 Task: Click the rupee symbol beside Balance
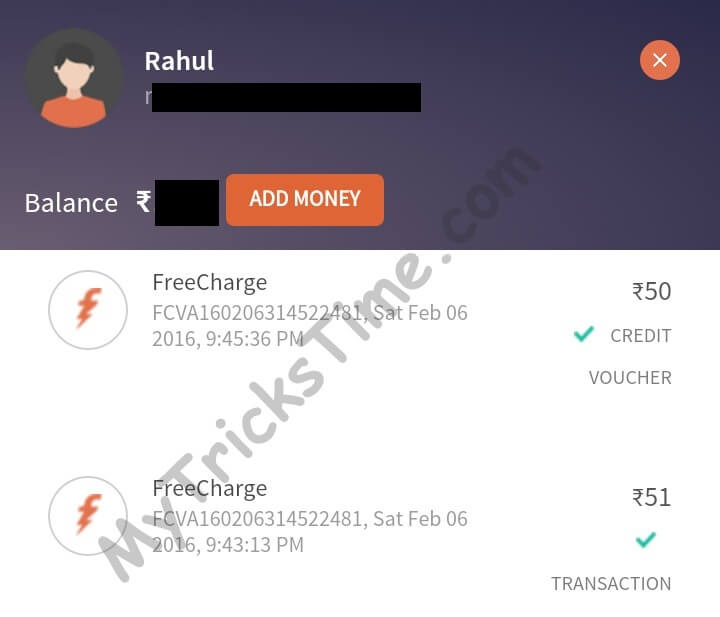(x=143, y=202)
